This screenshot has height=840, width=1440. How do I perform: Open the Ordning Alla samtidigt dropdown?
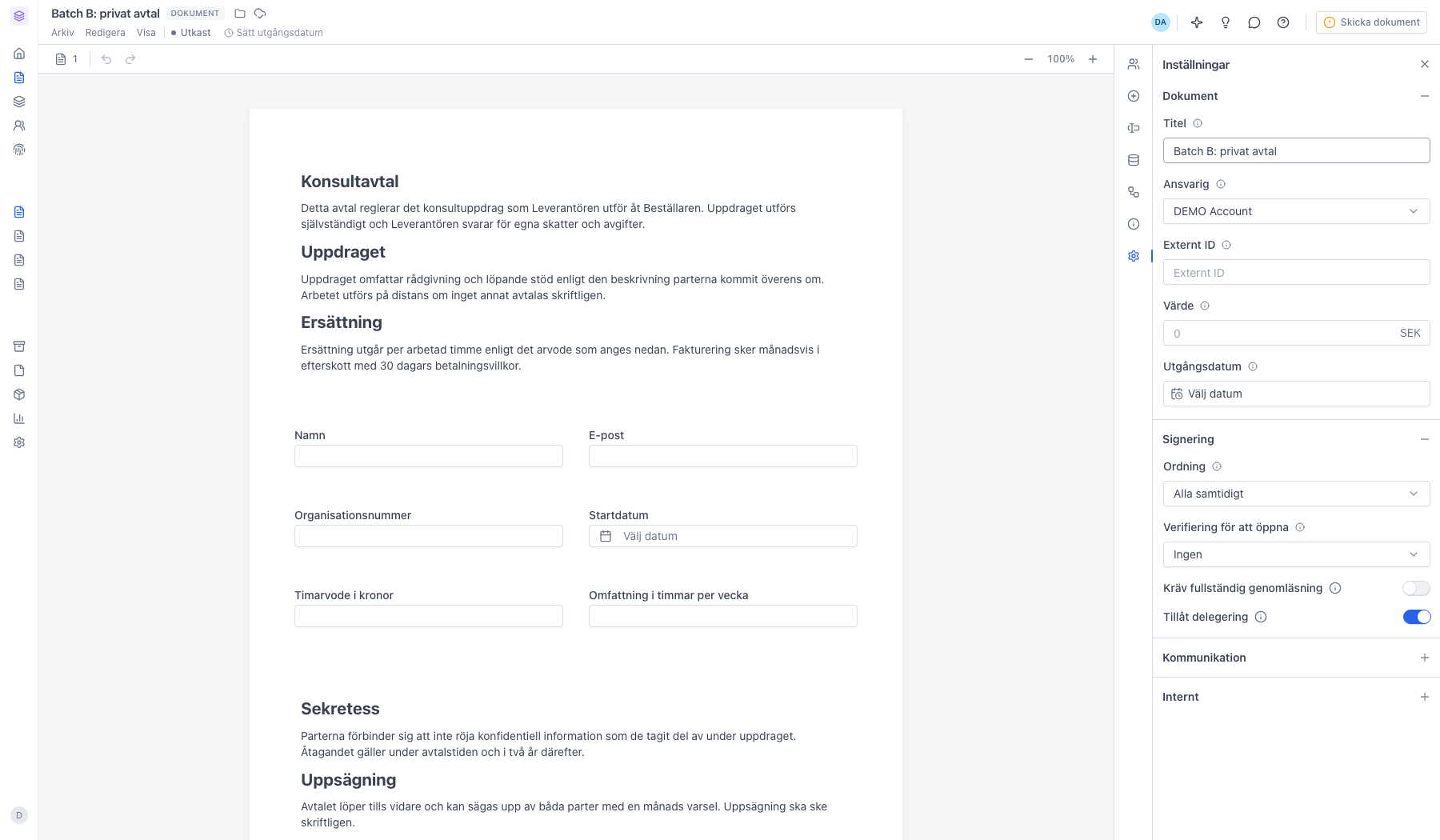(x=1296, y=494)
